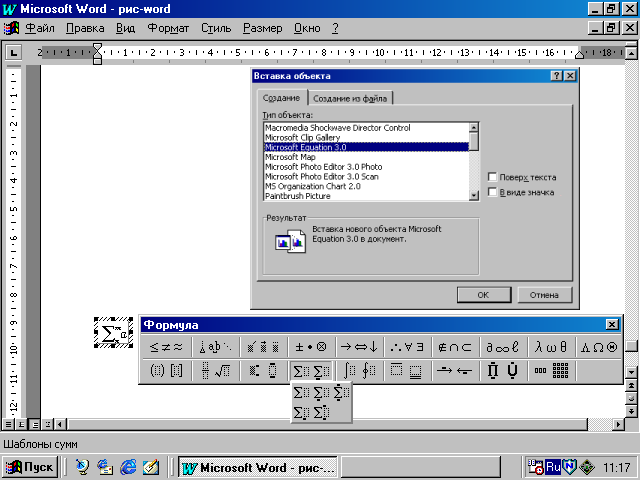Screen dimensions: 640x480
Task: Open underbar and overbar templates palette
Action: [407, 371]
